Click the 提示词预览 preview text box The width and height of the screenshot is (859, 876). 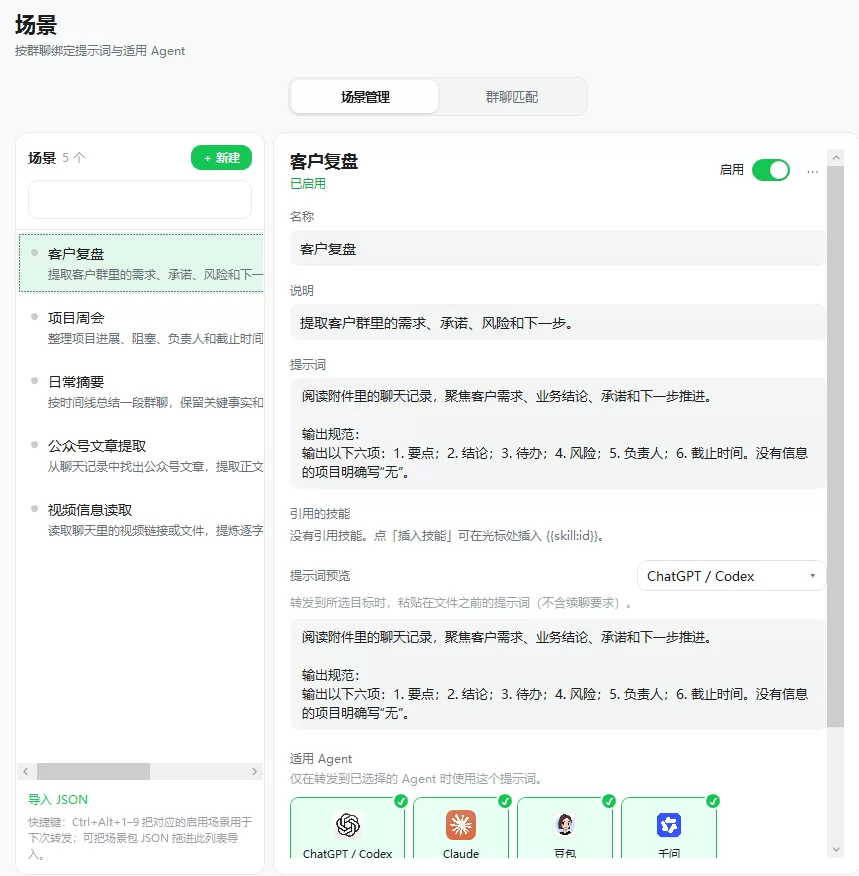(x=557, y=675)
